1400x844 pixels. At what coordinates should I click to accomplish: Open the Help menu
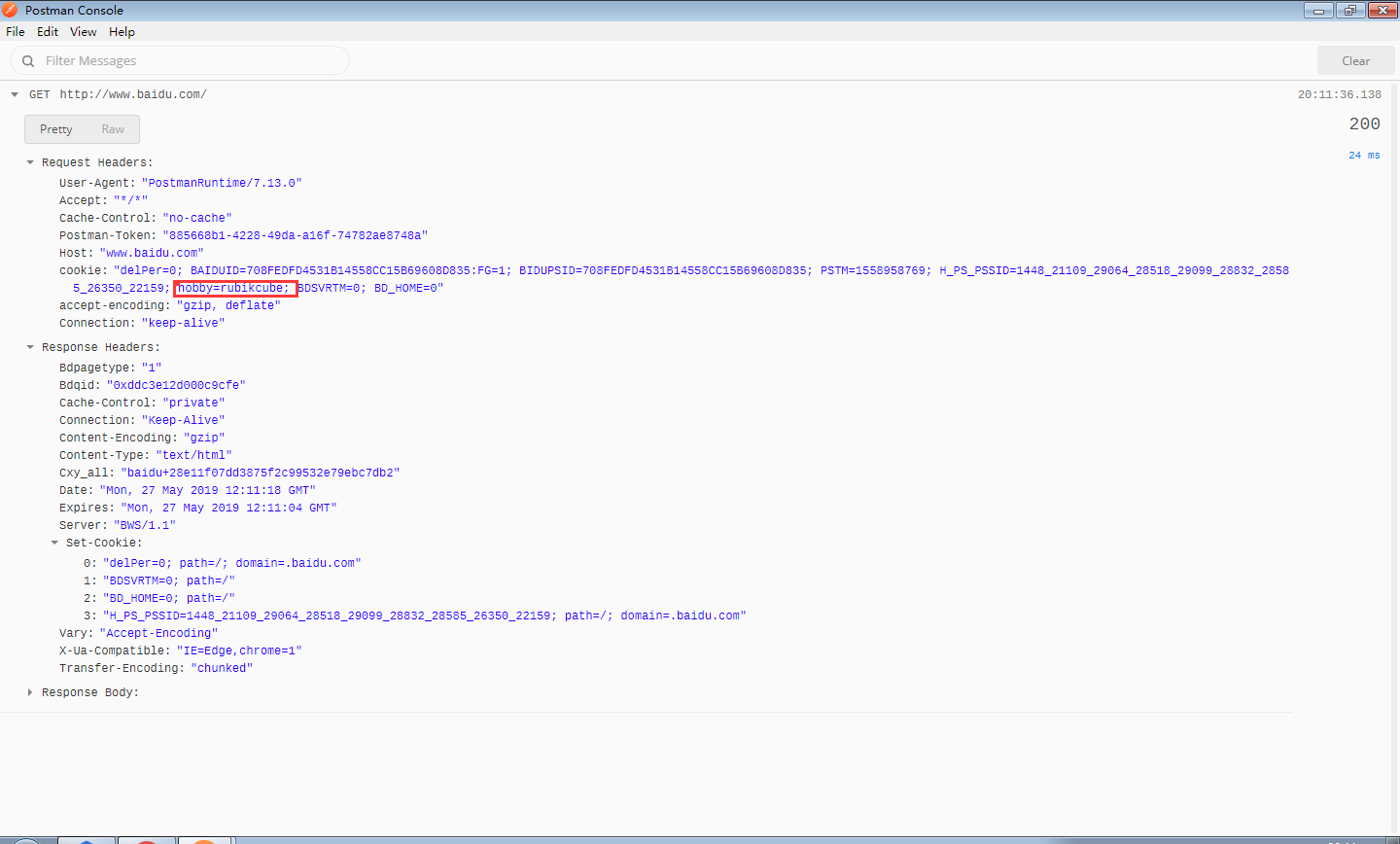(122, 31)
